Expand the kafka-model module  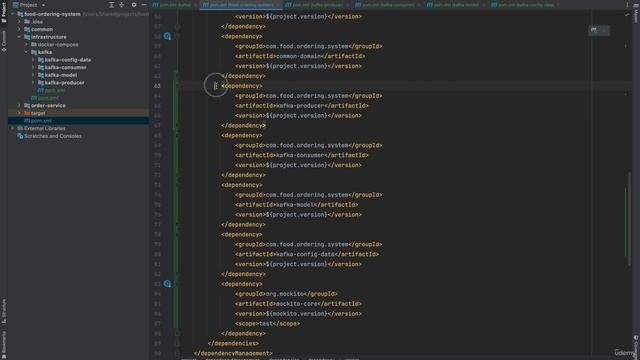[33, 75]
